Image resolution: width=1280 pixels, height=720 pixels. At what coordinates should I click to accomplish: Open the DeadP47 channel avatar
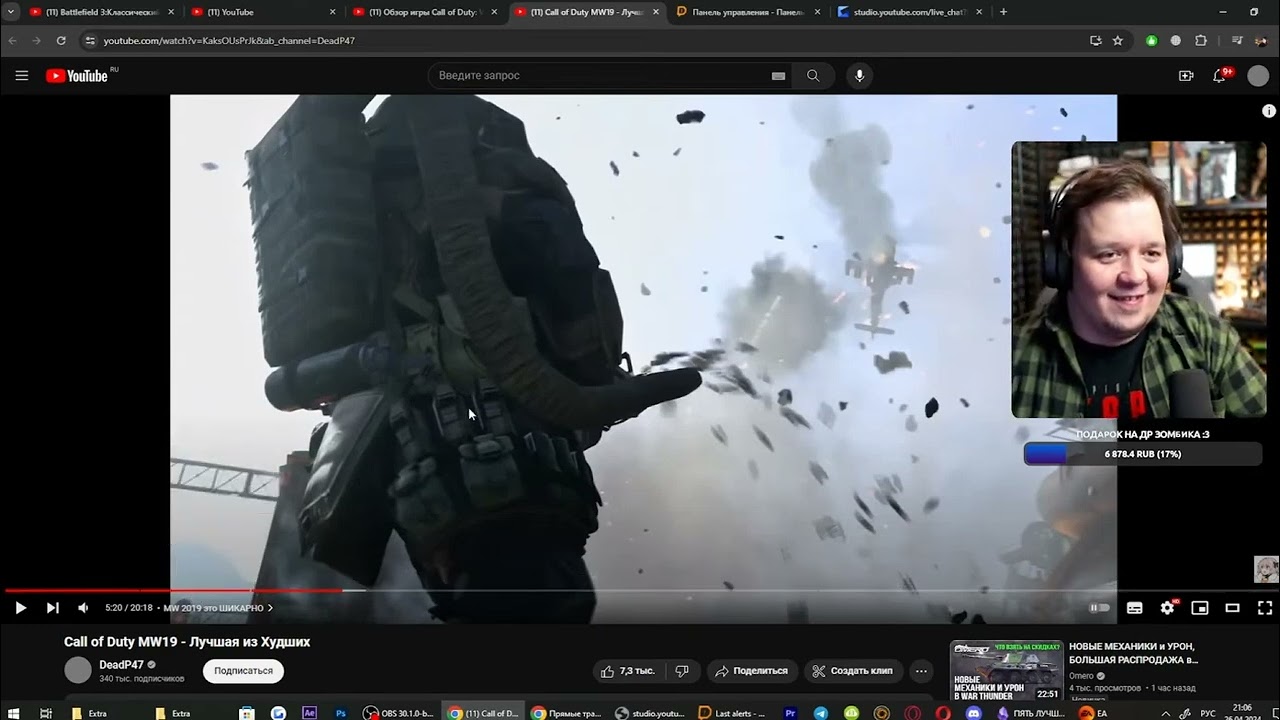tap(78, 671)
